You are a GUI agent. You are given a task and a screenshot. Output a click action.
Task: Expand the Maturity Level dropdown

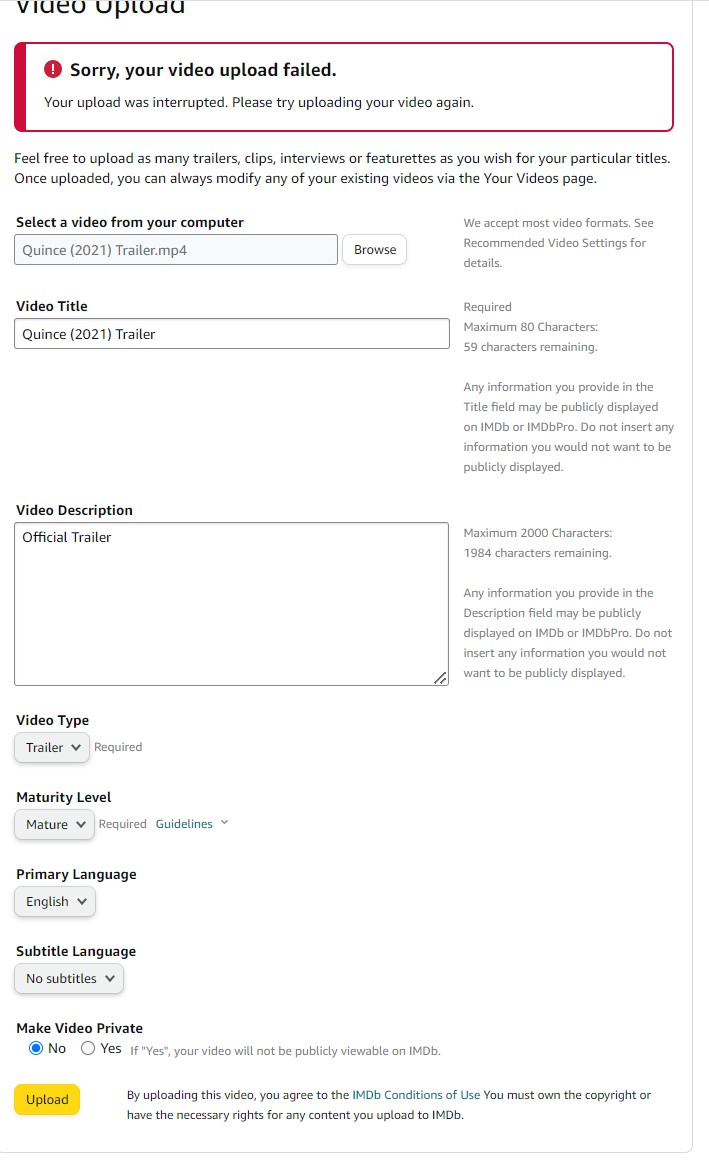pos(55,824)
